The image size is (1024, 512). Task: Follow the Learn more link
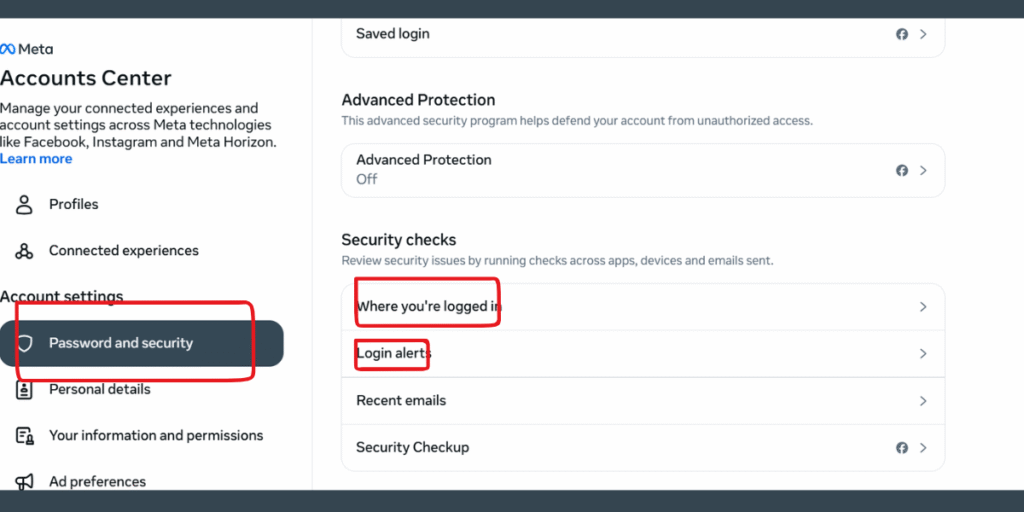coord(36,159)
